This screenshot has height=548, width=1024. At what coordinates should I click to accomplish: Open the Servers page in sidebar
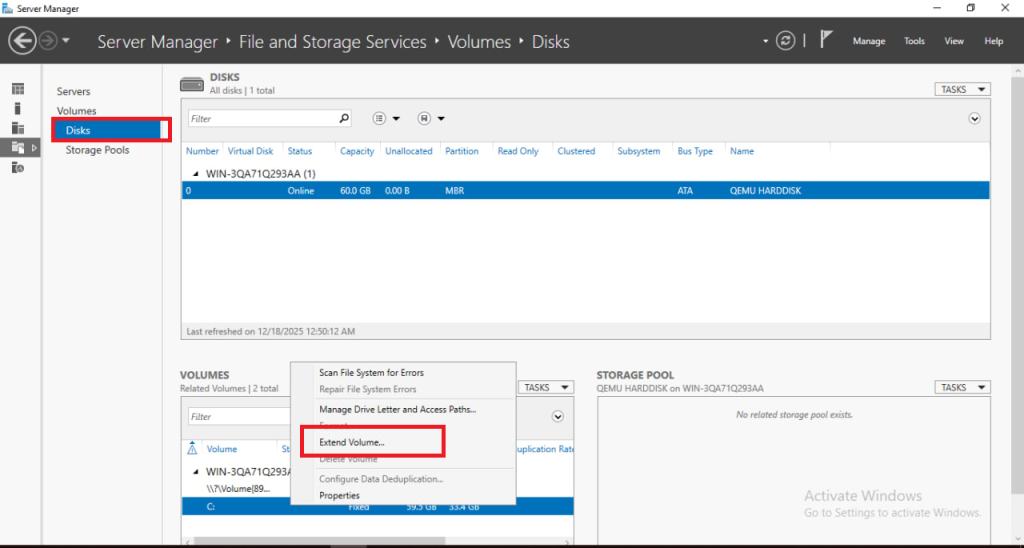click(x=73, y=91)
